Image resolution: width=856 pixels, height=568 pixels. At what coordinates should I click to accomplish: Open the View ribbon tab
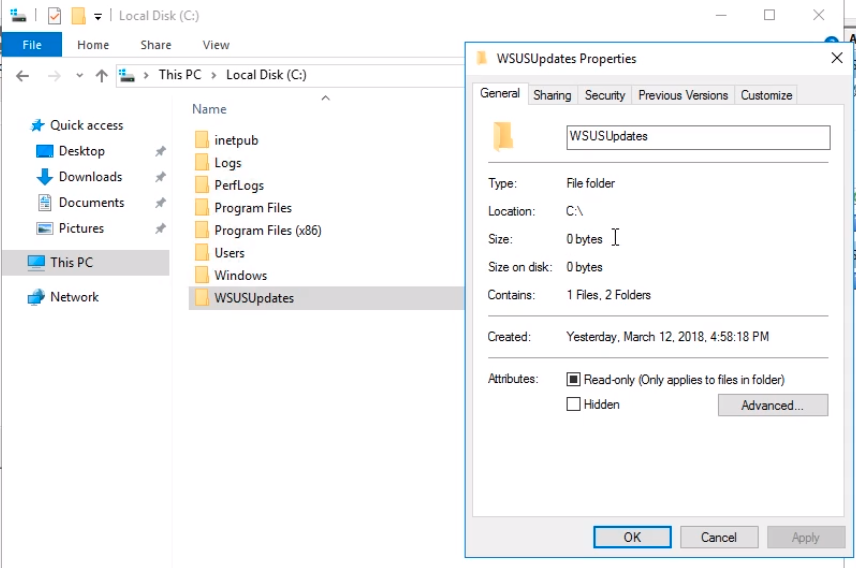click(216, 45)
